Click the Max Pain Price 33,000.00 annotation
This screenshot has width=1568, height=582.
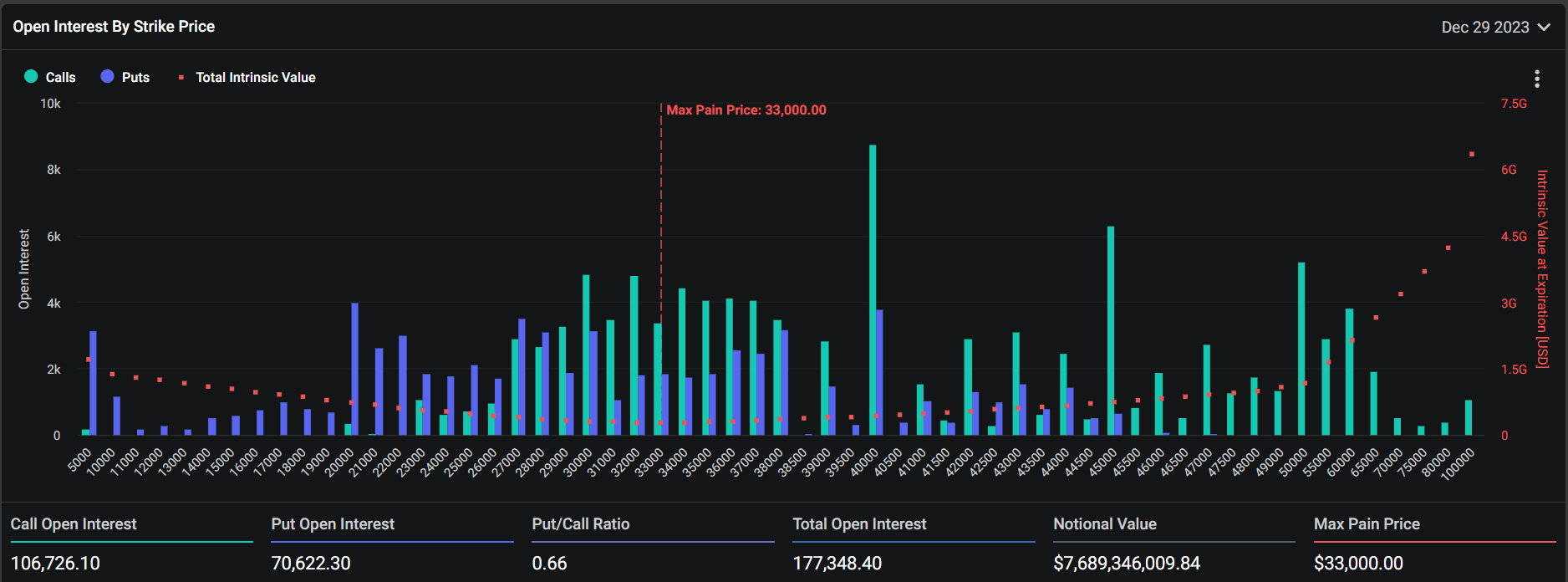click(746, 110)
